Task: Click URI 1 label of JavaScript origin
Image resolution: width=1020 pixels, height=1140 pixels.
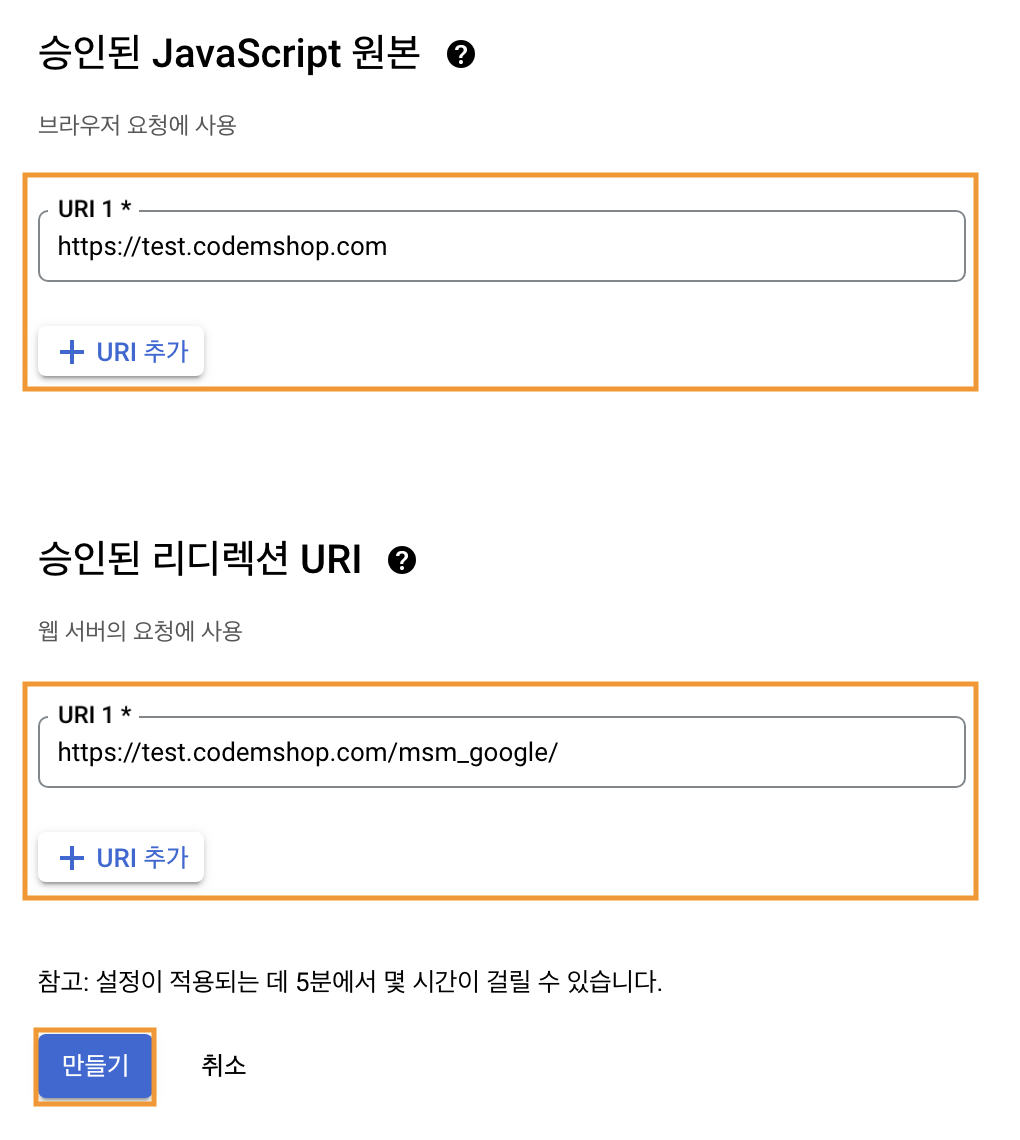Action: (x=95, y=209)
